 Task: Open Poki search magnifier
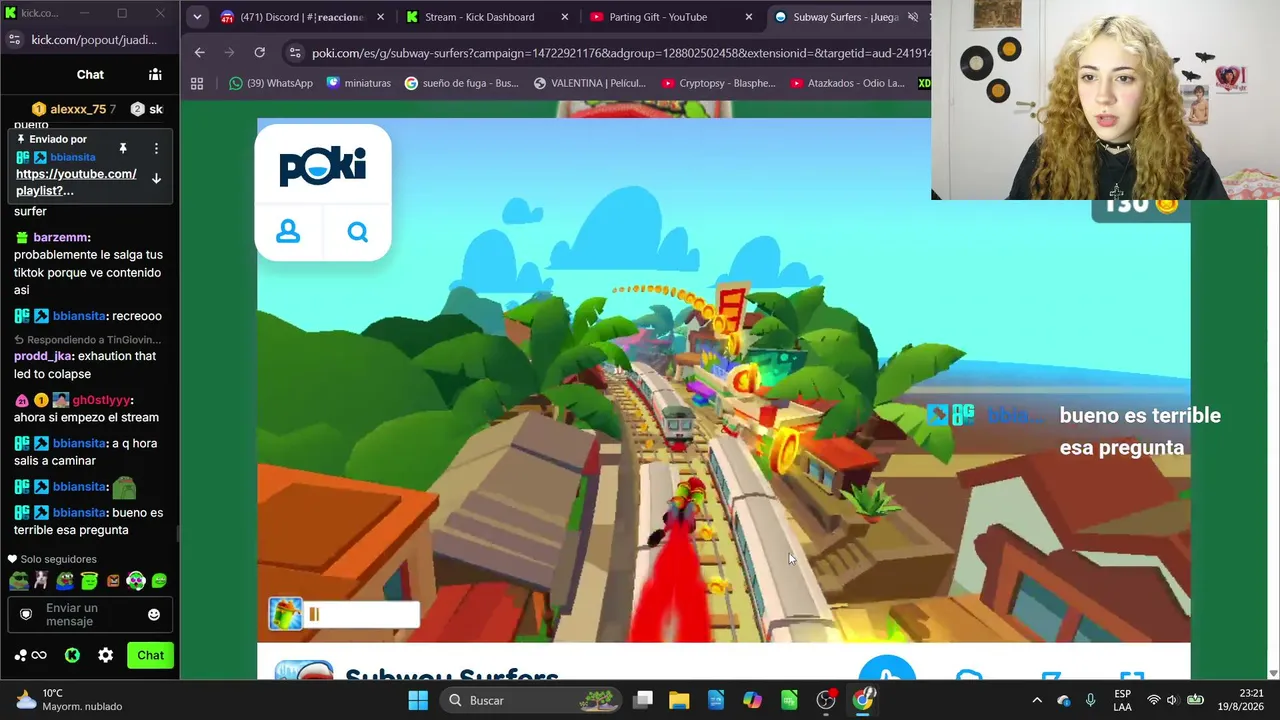point(357,232)
